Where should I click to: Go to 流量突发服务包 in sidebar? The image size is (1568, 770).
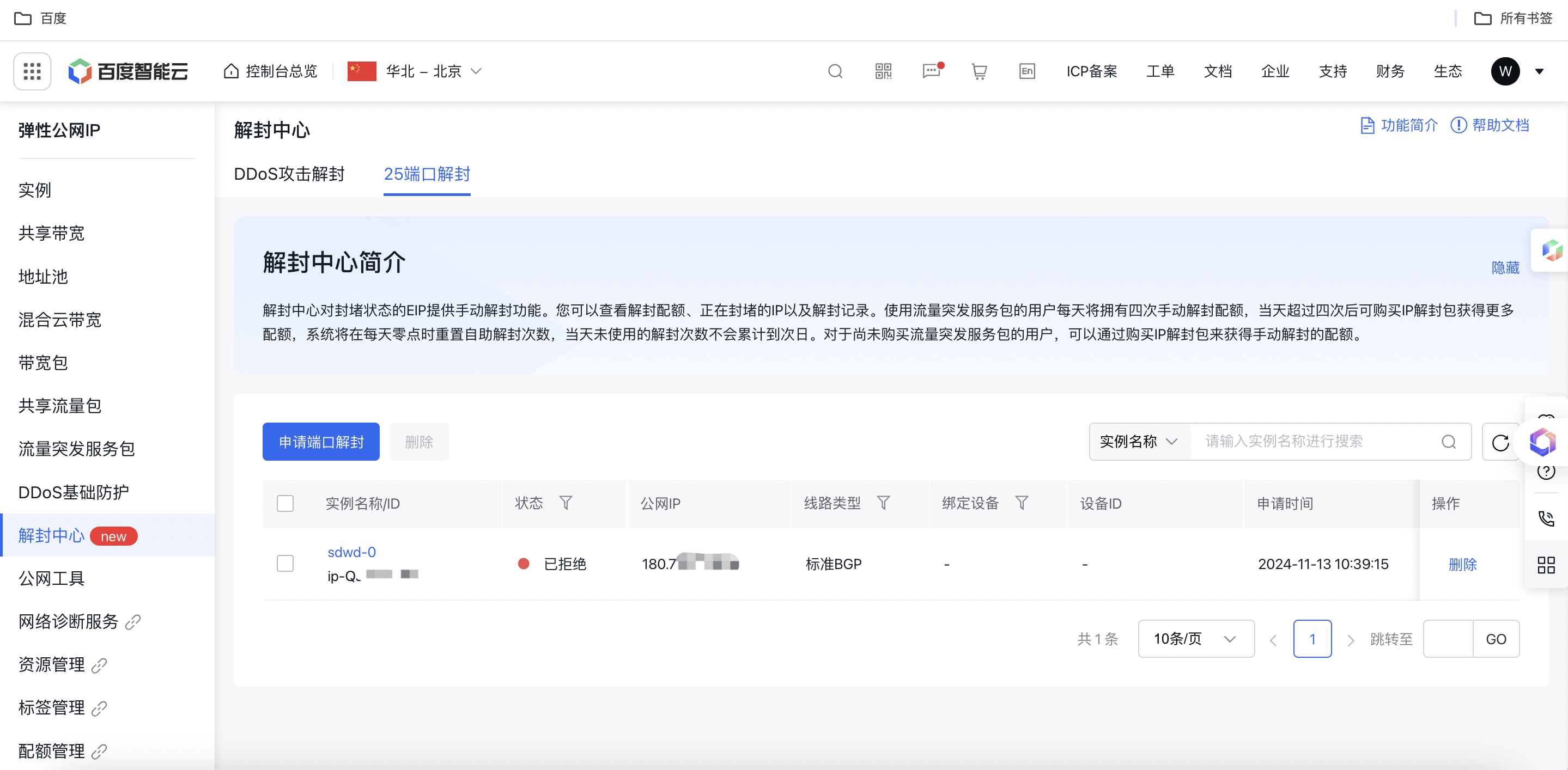[77, 449]
